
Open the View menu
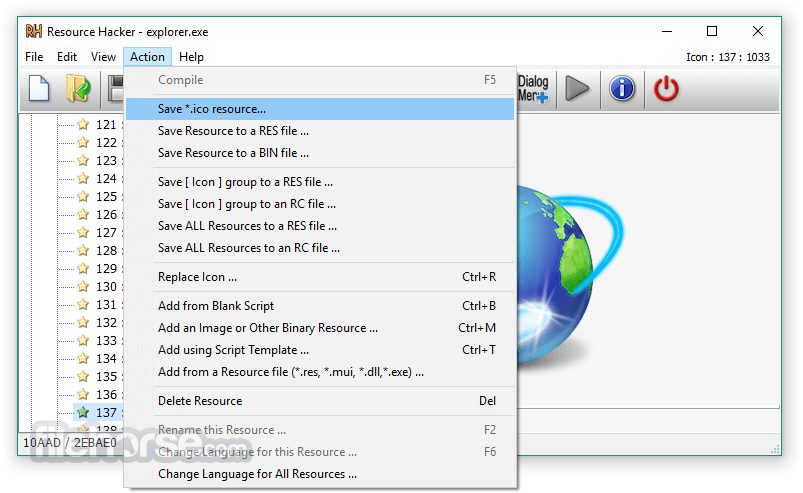point(103,57)
